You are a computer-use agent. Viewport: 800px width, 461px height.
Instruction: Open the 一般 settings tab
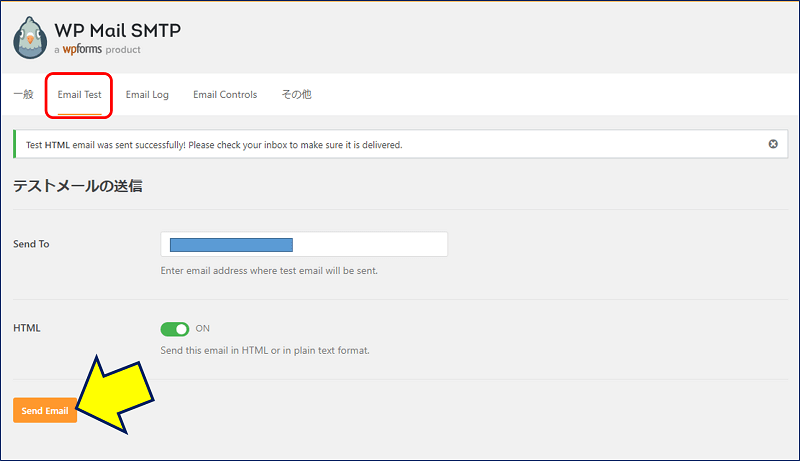pyautogui.click(x=23, y=94)
